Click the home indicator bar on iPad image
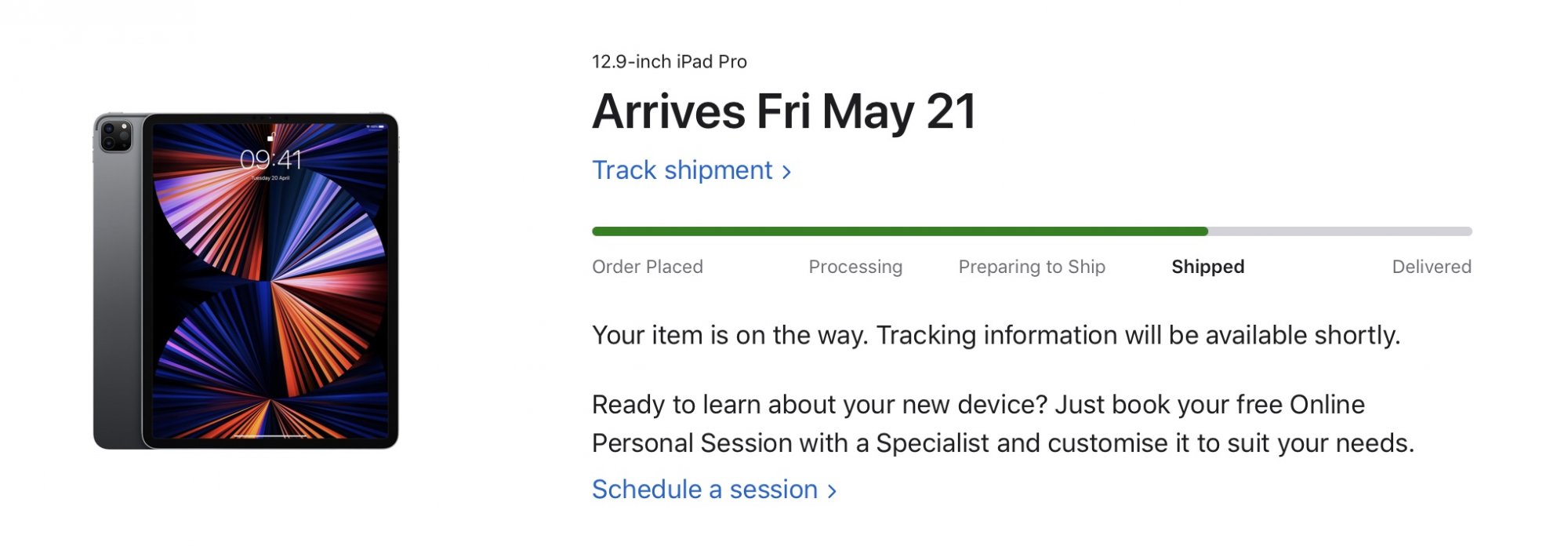 pyautogui.click(x=270, y=435)
